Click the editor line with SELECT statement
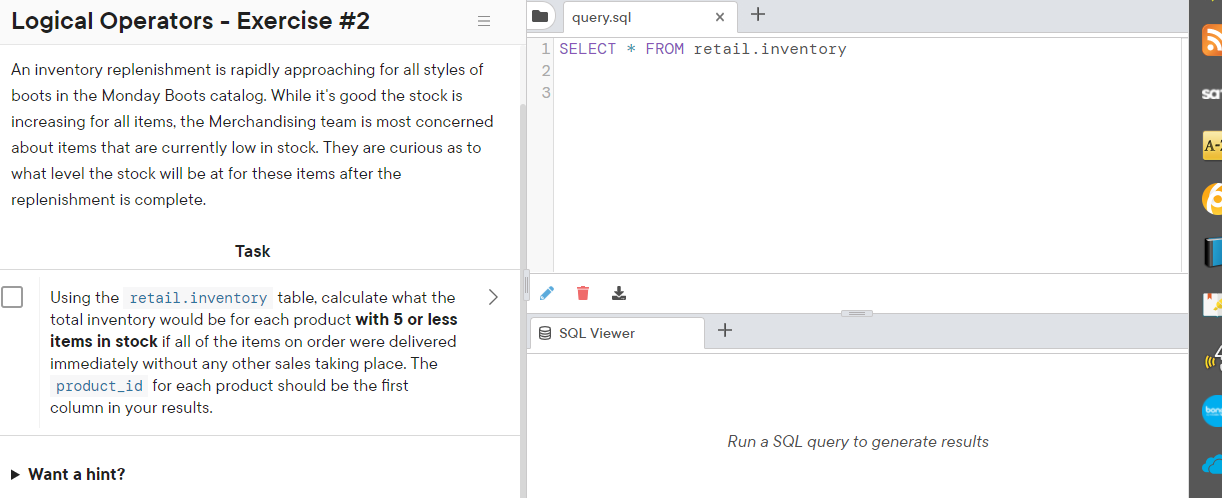This screenshot has width=1222, height=498. (702, 49)
